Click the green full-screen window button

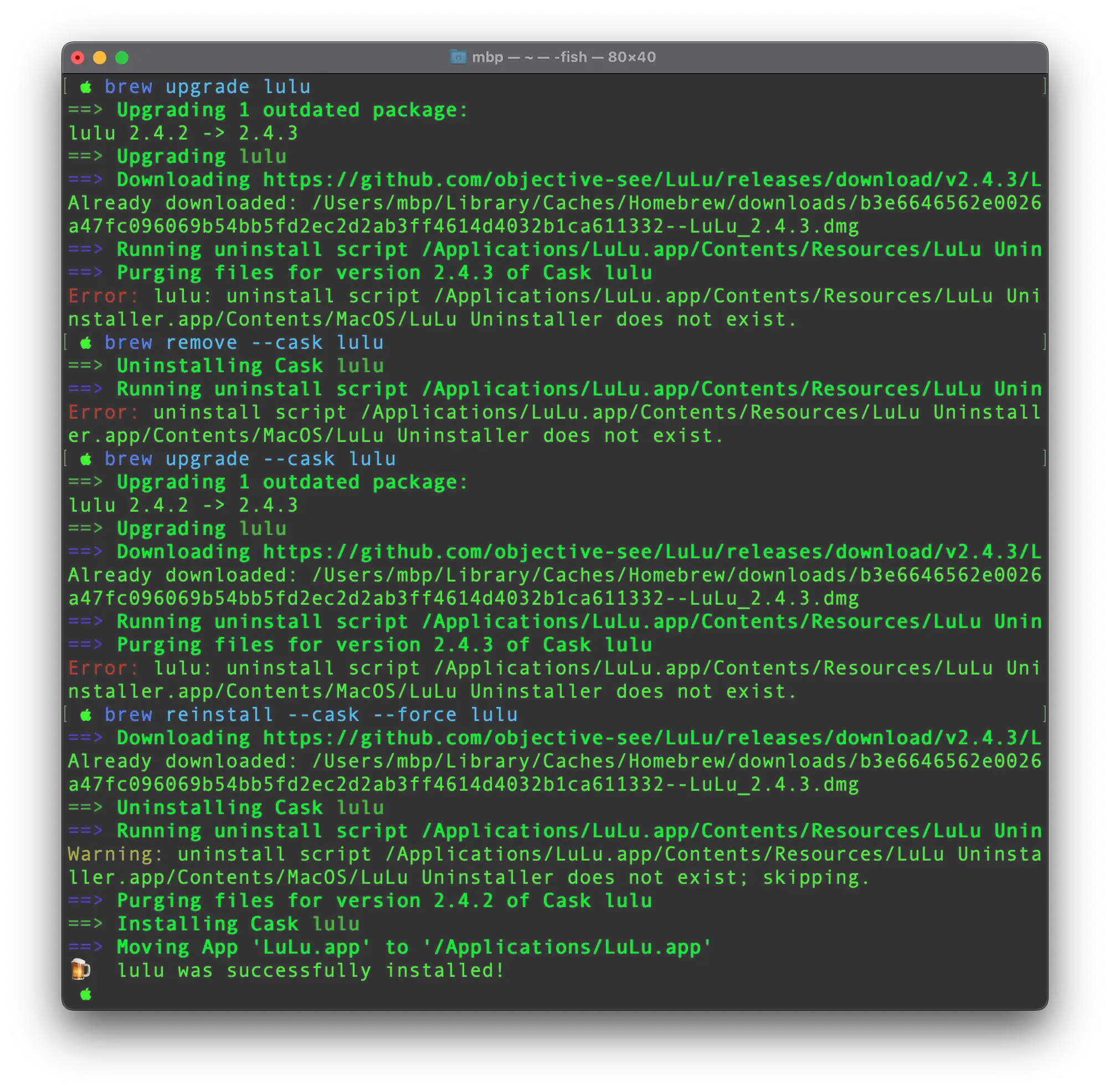coord(122,58)
